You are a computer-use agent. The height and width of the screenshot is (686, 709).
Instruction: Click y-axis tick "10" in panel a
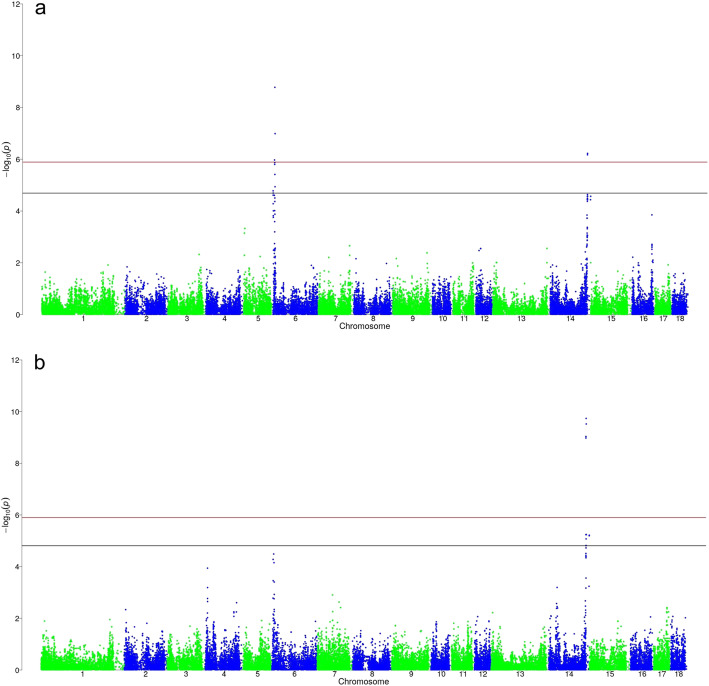click(x=16, y=56)
